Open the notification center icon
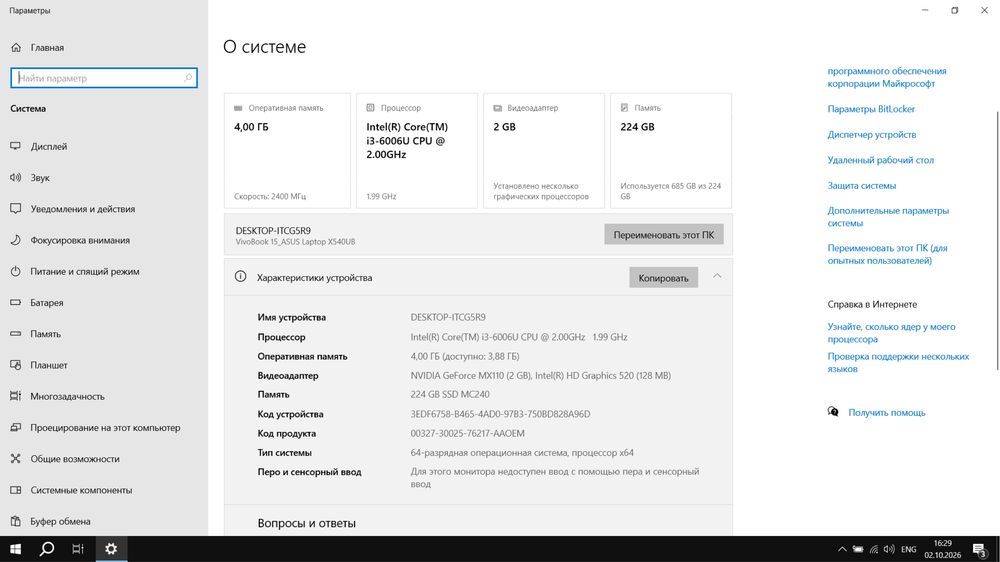This screenshot has width=1000, height=562. point(980,549)
